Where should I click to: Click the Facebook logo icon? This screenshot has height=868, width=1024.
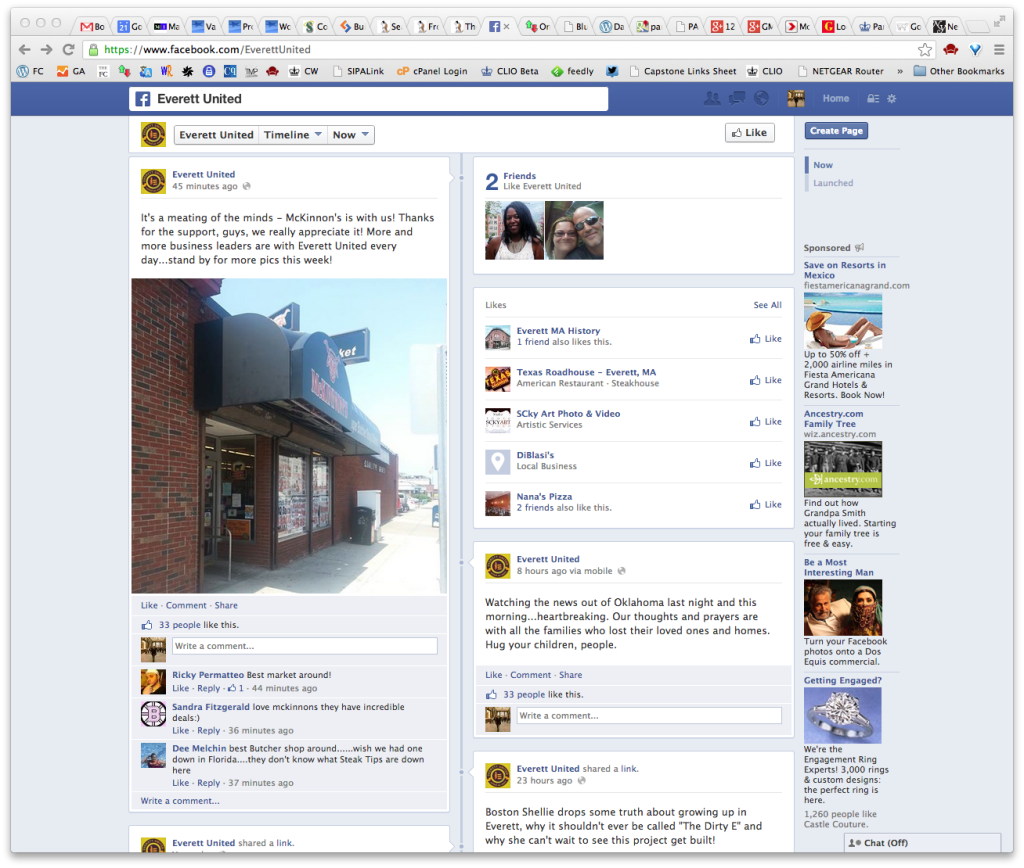(x=142, y=99)
